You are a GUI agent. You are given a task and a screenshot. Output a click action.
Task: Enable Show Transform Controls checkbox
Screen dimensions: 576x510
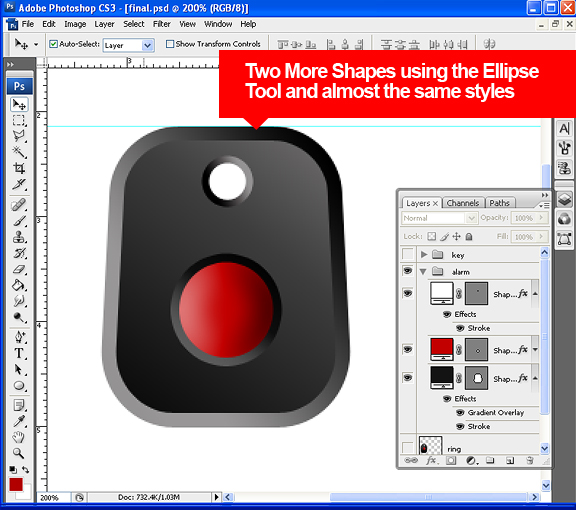[x=170, y=44]
